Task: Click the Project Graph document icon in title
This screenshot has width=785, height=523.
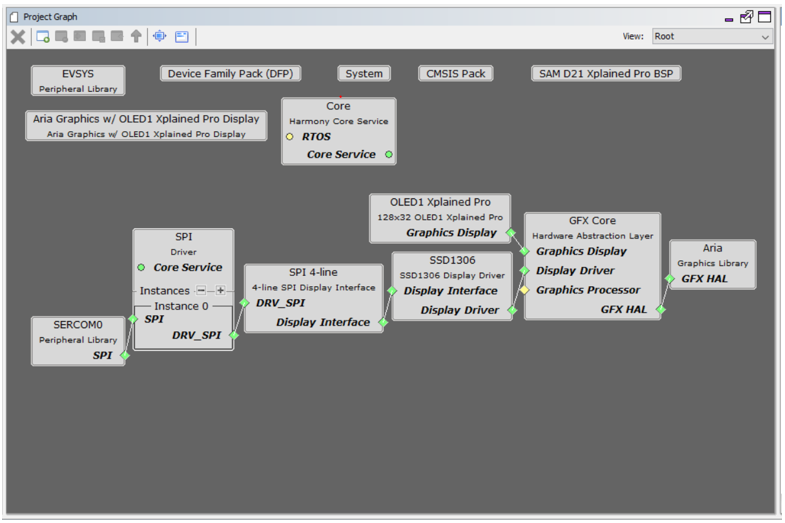Action: tap(14, 17)
